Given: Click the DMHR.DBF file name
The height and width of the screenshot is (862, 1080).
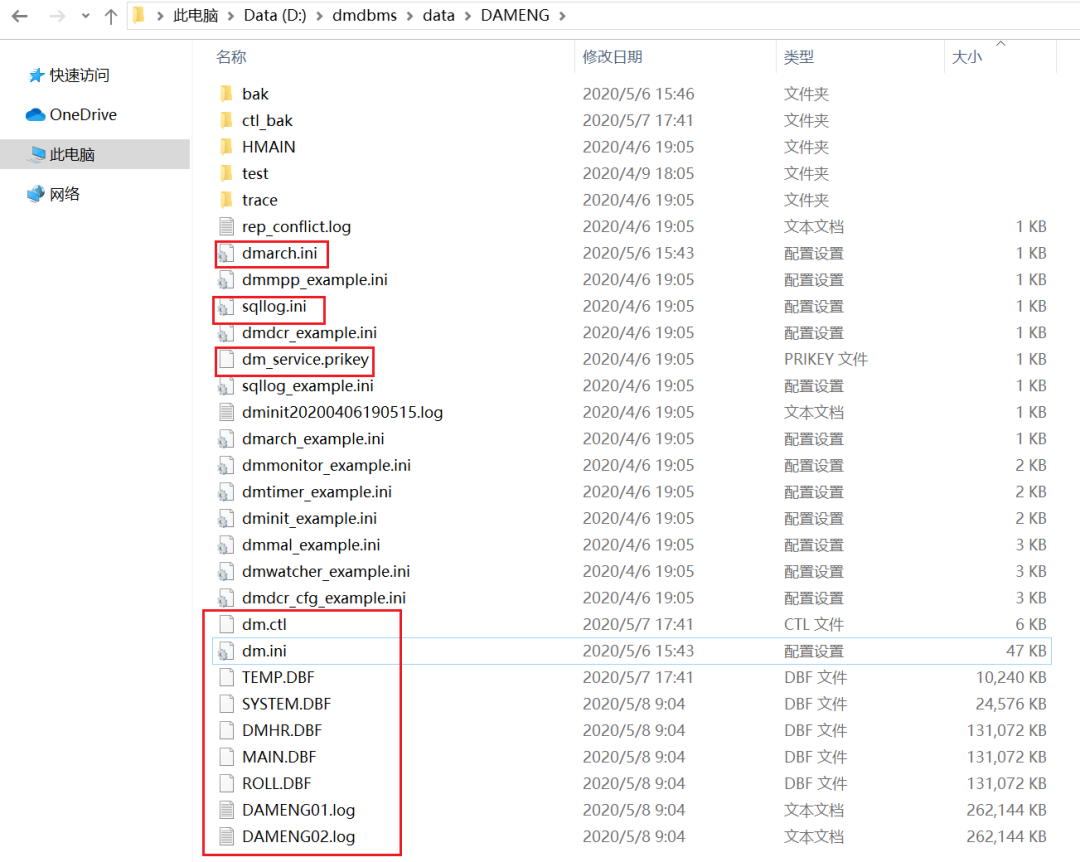Looking at the screenshot, I should coord(282,730).
